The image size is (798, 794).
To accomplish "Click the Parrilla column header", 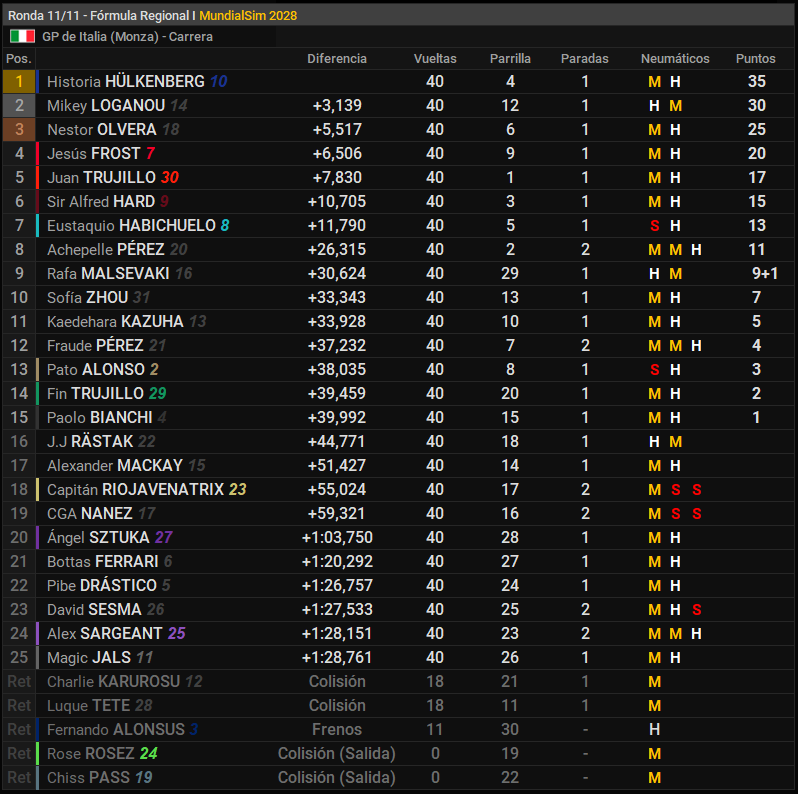I will (x=510, y=59).
